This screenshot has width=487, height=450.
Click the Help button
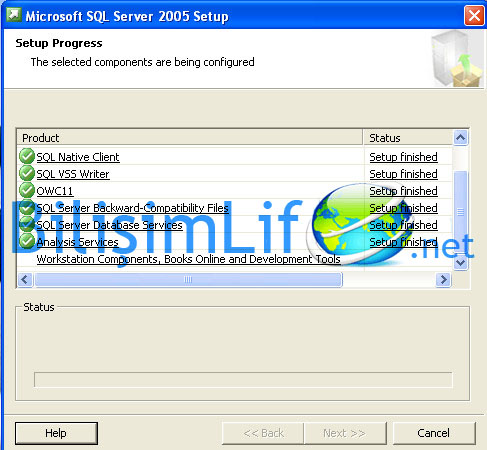tap(56, 433)
